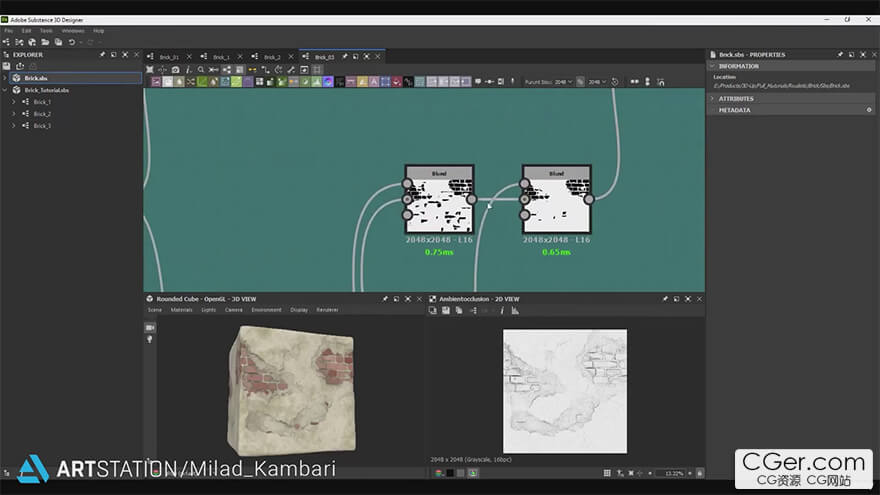The width and height of the screenshot is (880, 495).
Task: Expand the Brick.sbs package
Action: click(5, 78)
